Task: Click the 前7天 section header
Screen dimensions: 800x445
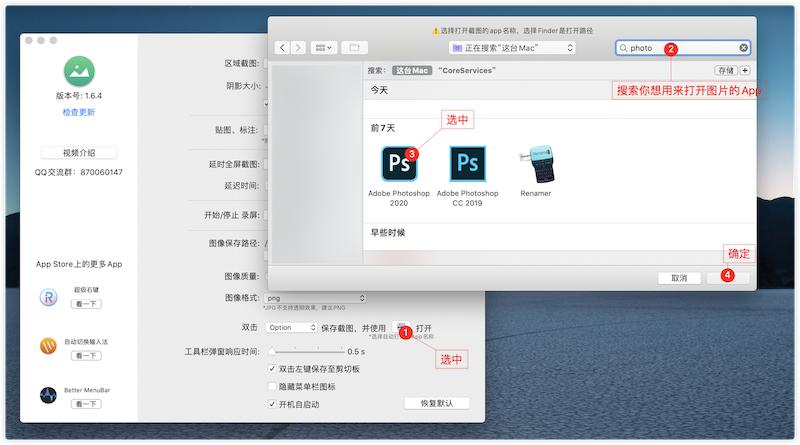Action: tap(383, 128)
